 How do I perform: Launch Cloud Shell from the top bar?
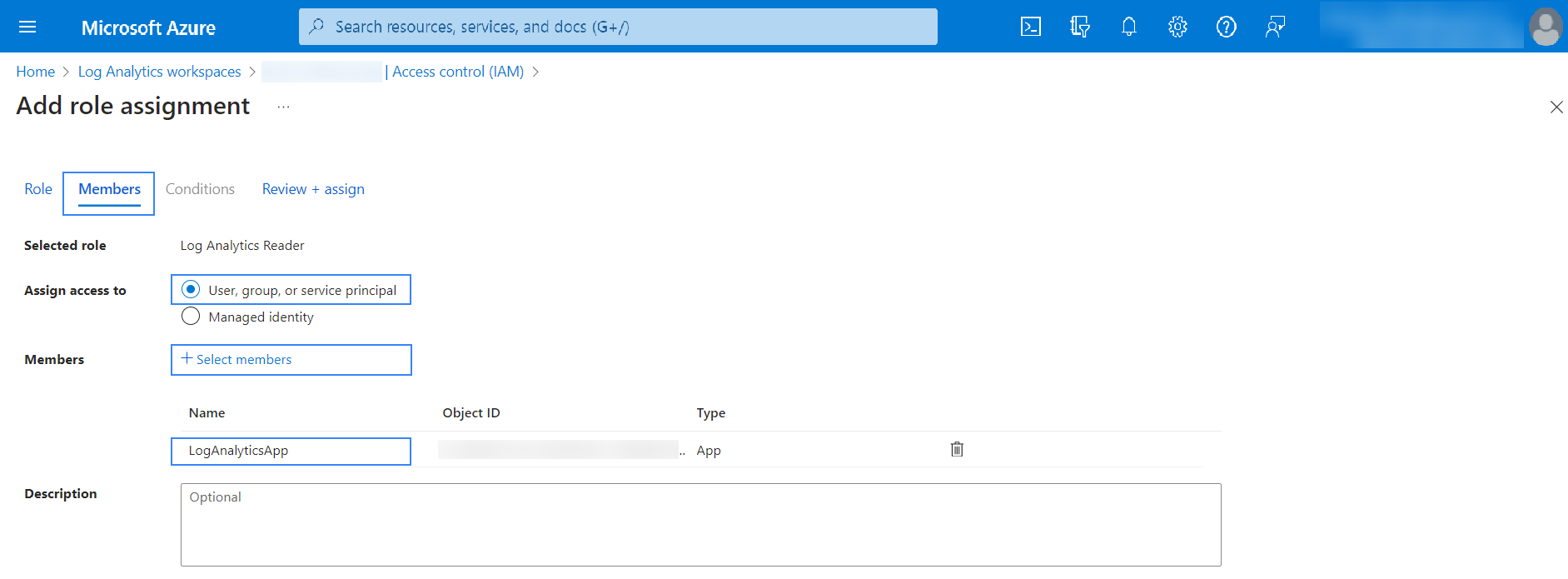coord(1030,27)
